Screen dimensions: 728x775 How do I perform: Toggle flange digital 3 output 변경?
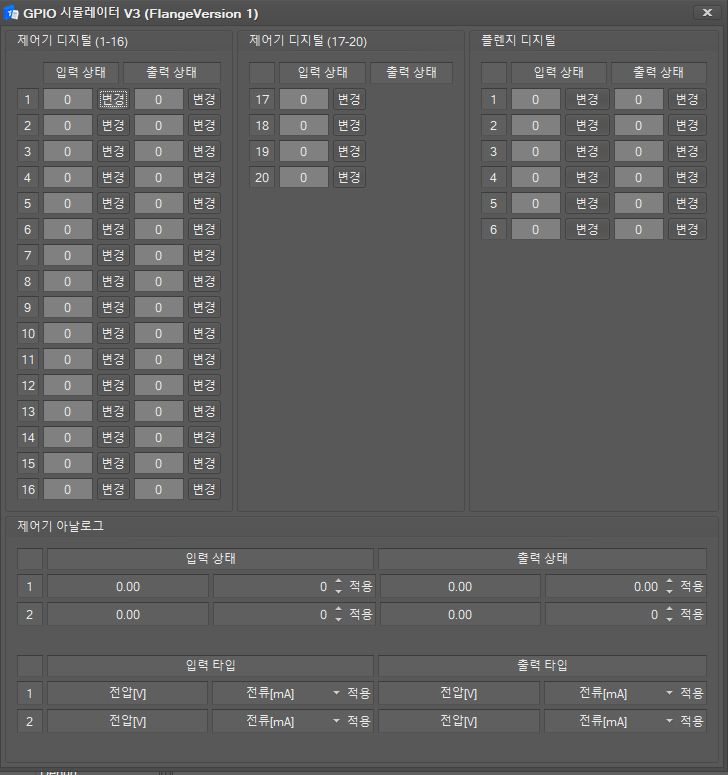click(x=687, y=151)
